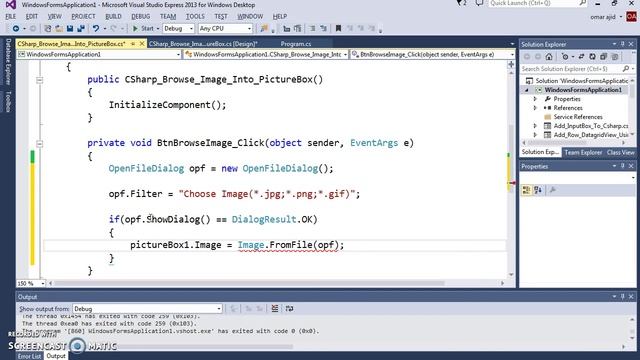640x360 pixels.
Task: Click the New Project toolbar icon
Action: (48, 29)
